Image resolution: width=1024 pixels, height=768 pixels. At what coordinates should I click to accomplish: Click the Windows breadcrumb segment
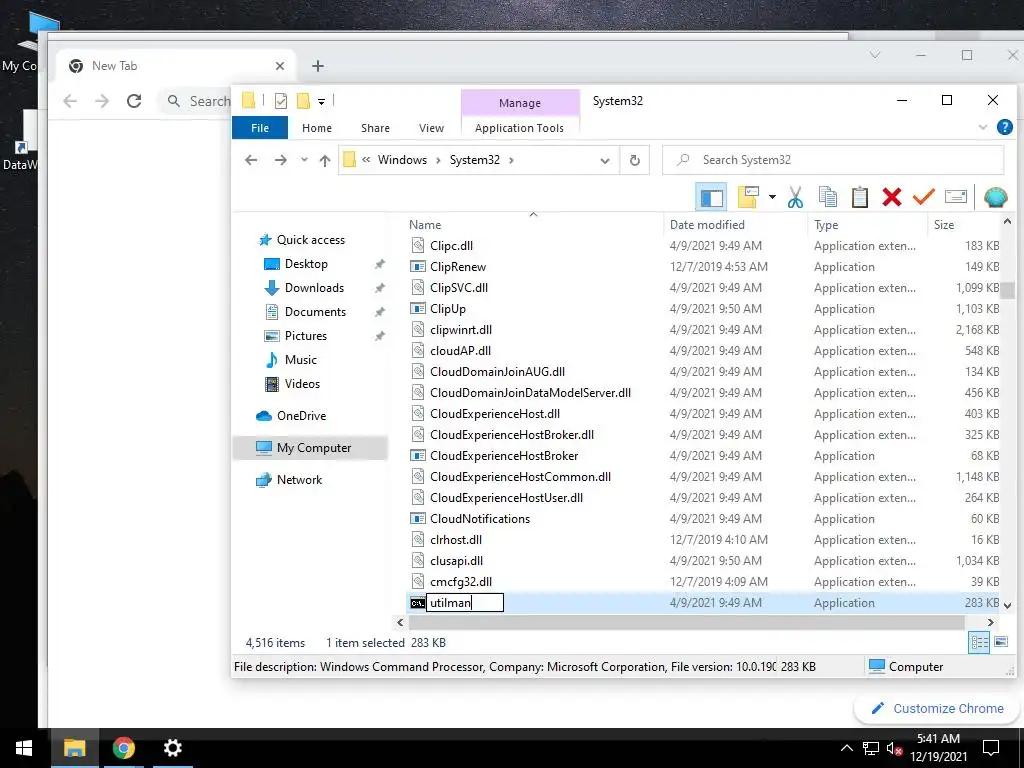tap(402, 160)
